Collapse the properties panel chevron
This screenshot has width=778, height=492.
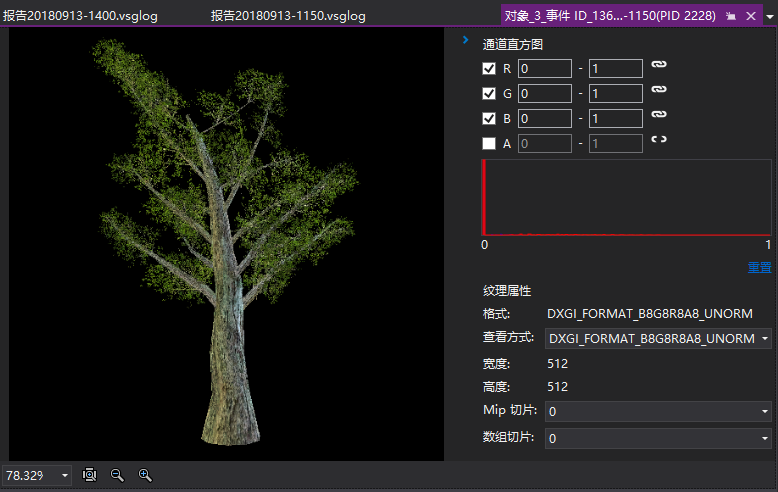tap(465, 40)
